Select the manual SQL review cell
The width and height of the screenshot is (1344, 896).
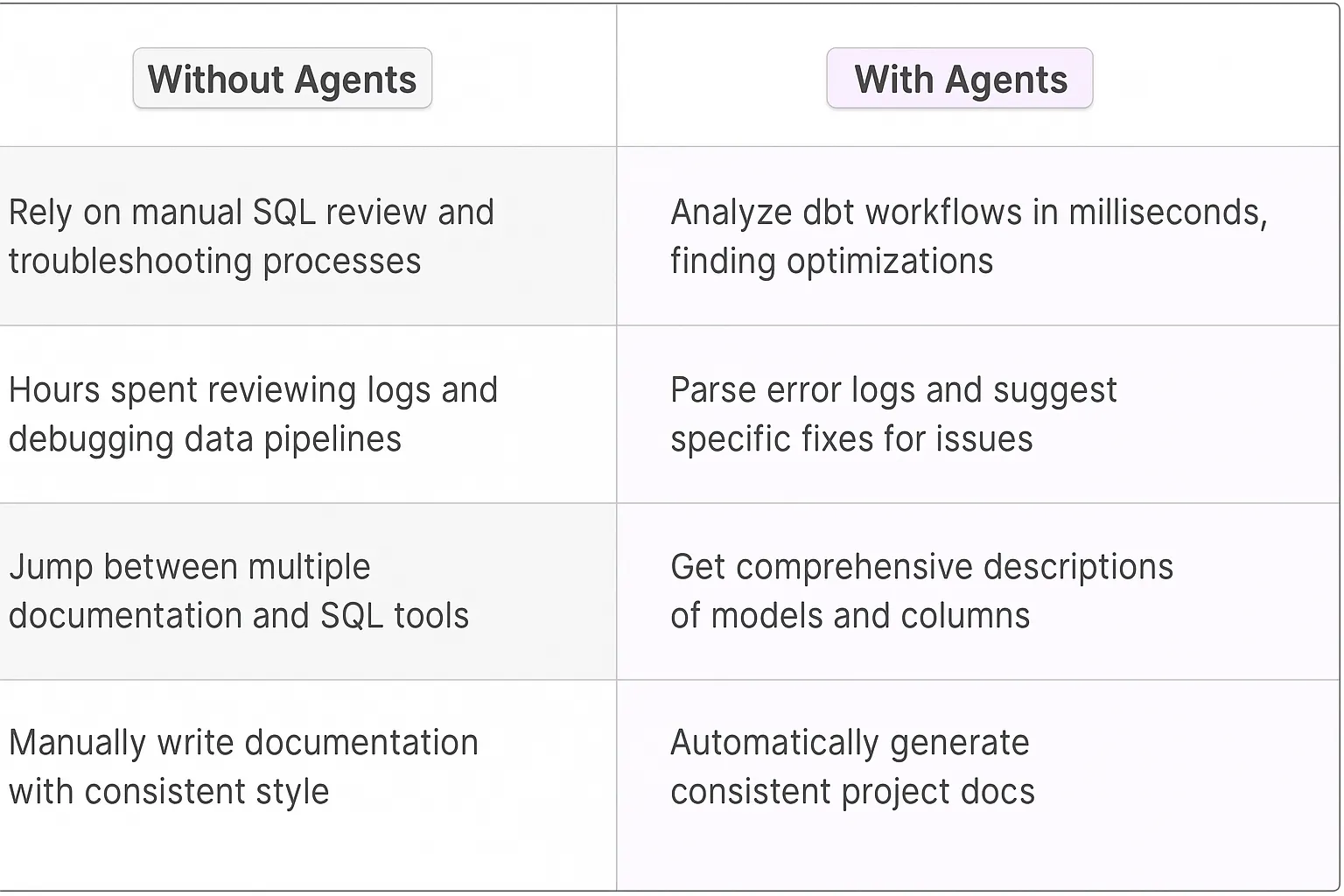tap(308, 235)
